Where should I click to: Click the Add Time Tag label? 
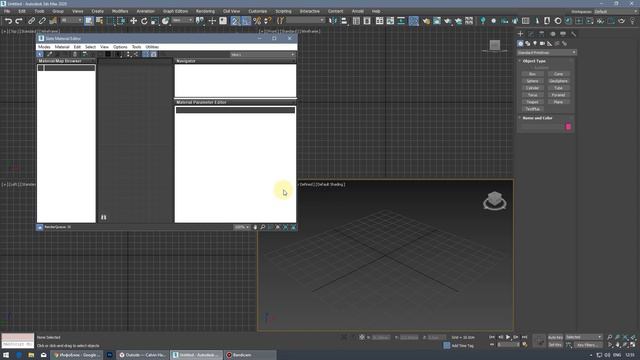pos(462,346)
